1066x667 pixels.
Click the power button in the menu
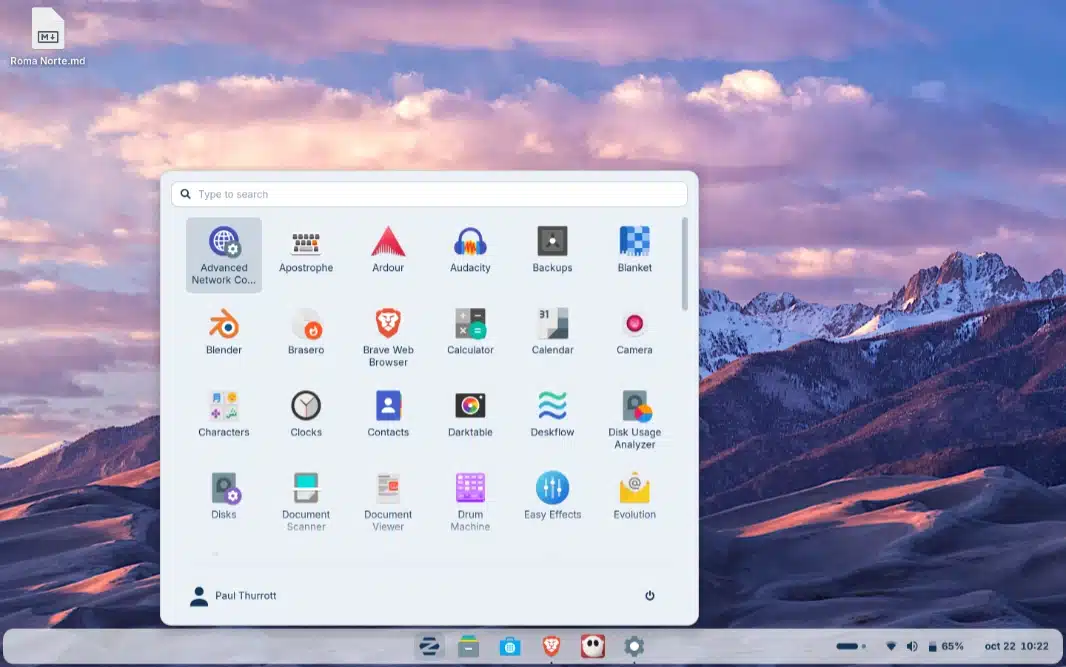649,596
